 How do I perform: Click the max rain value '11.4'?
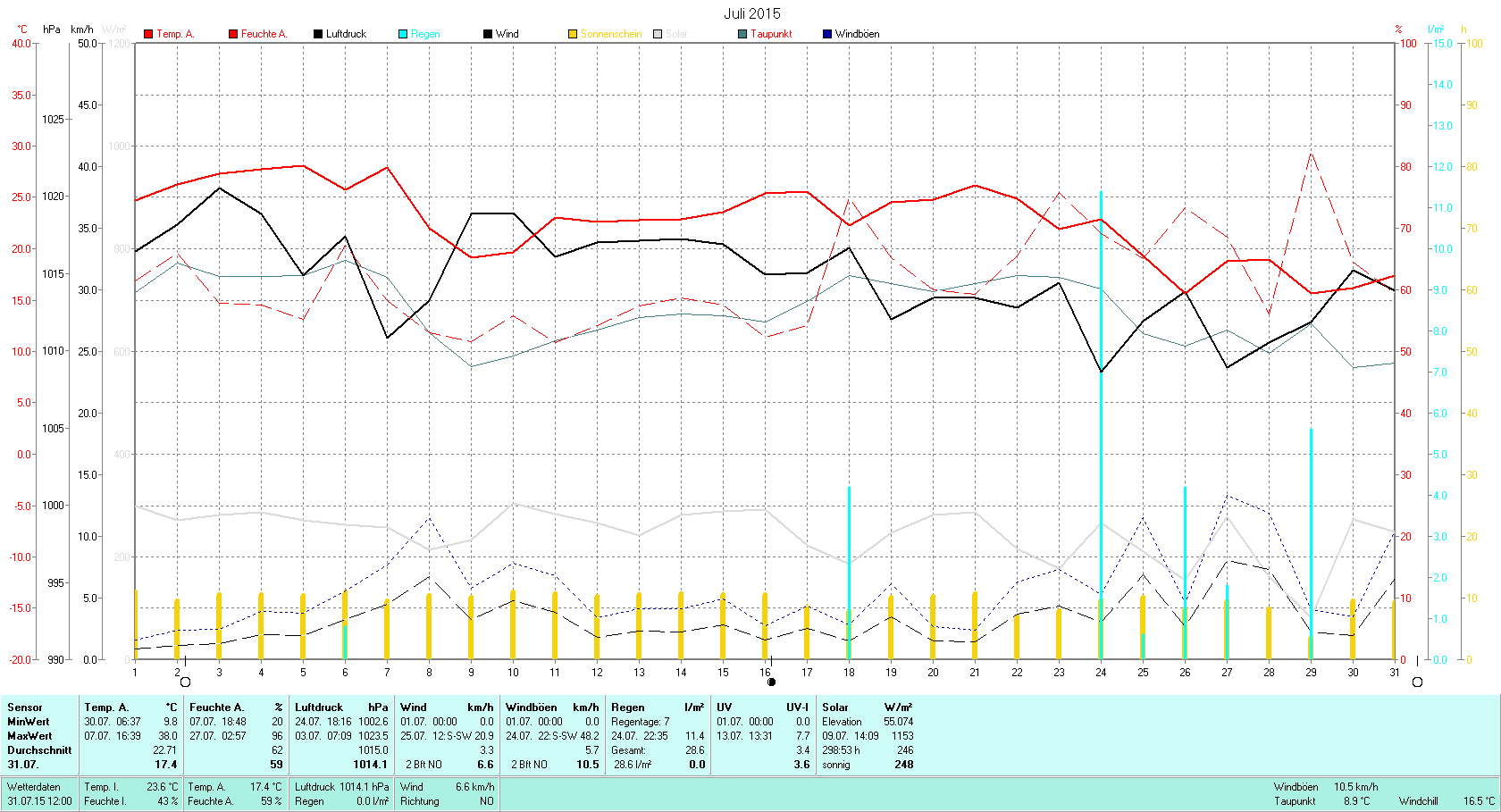pos(694,736)
